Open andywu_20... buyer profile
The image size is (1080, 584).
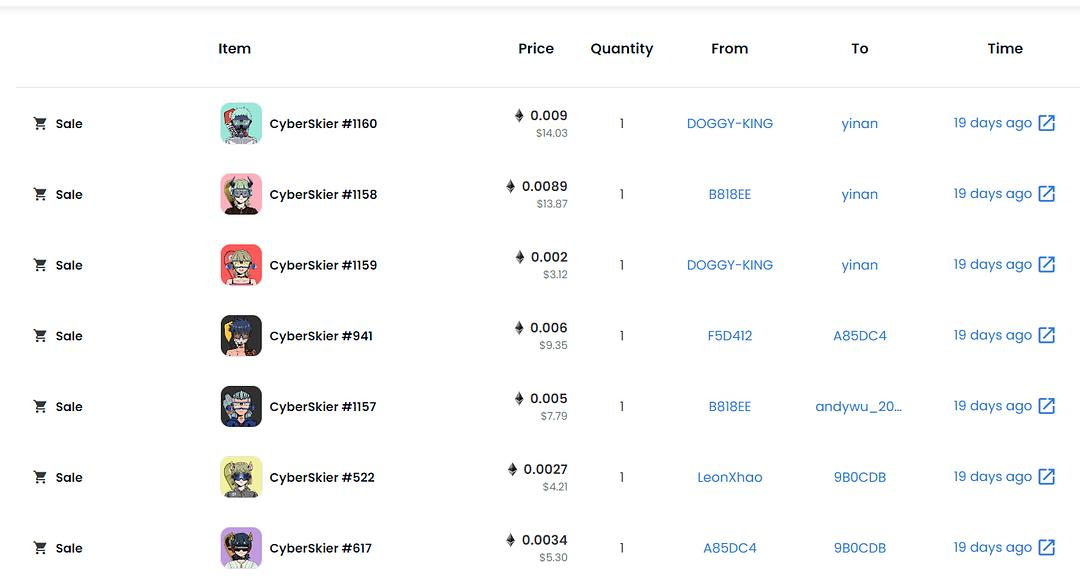point(858,406)
